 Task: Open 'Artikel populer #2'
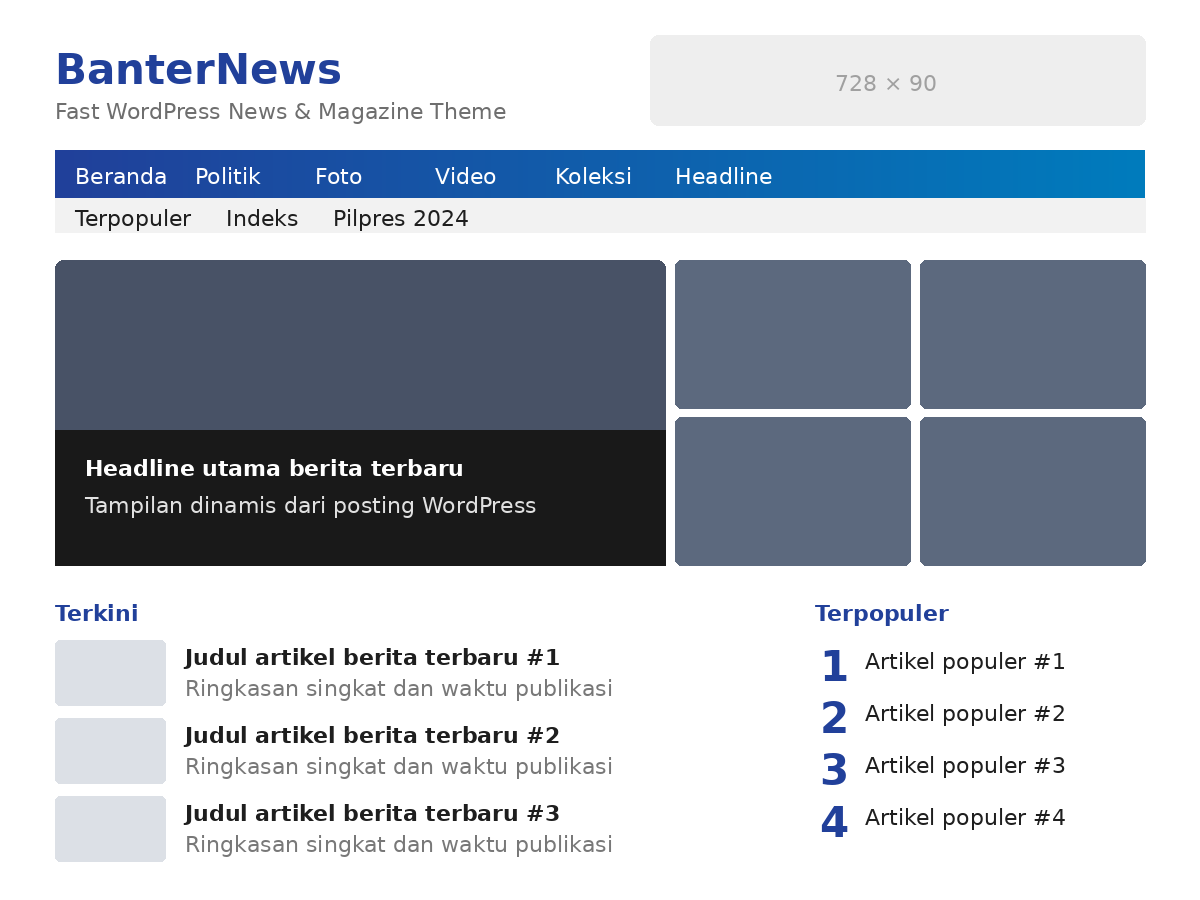coord(965,714)
